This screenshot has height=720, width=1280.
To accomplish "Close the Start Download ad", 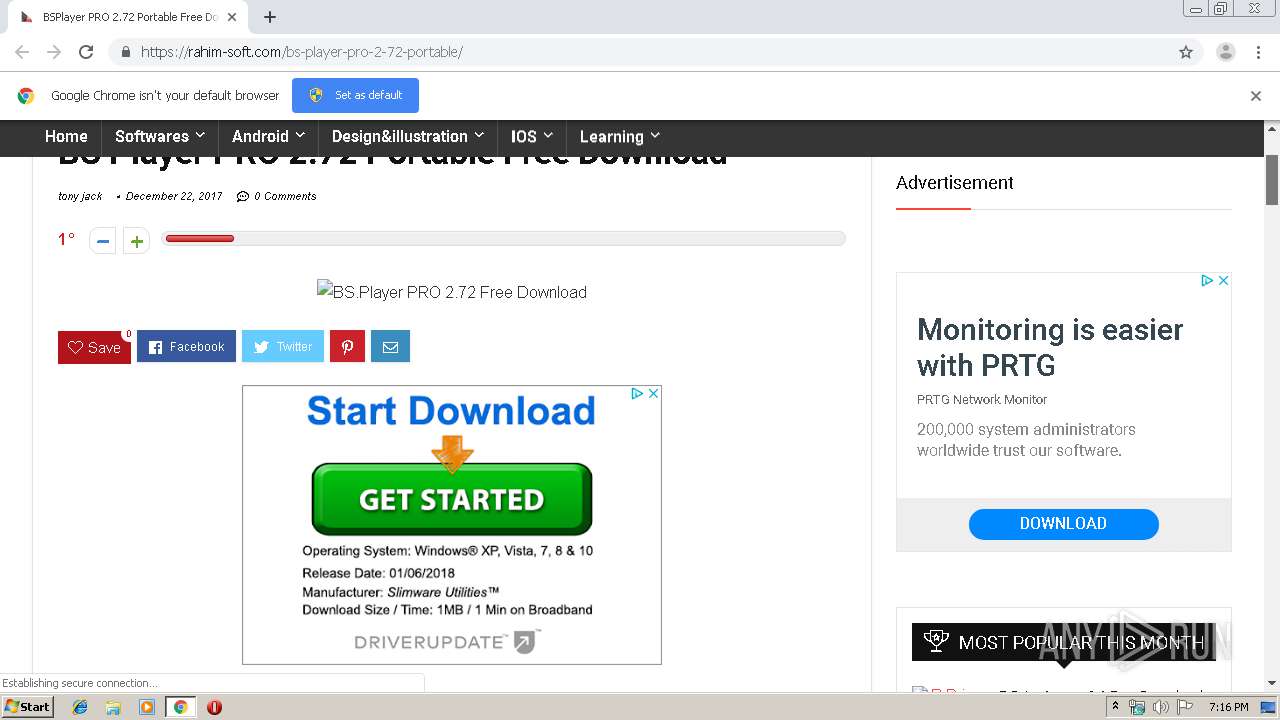I will point(653,394).
